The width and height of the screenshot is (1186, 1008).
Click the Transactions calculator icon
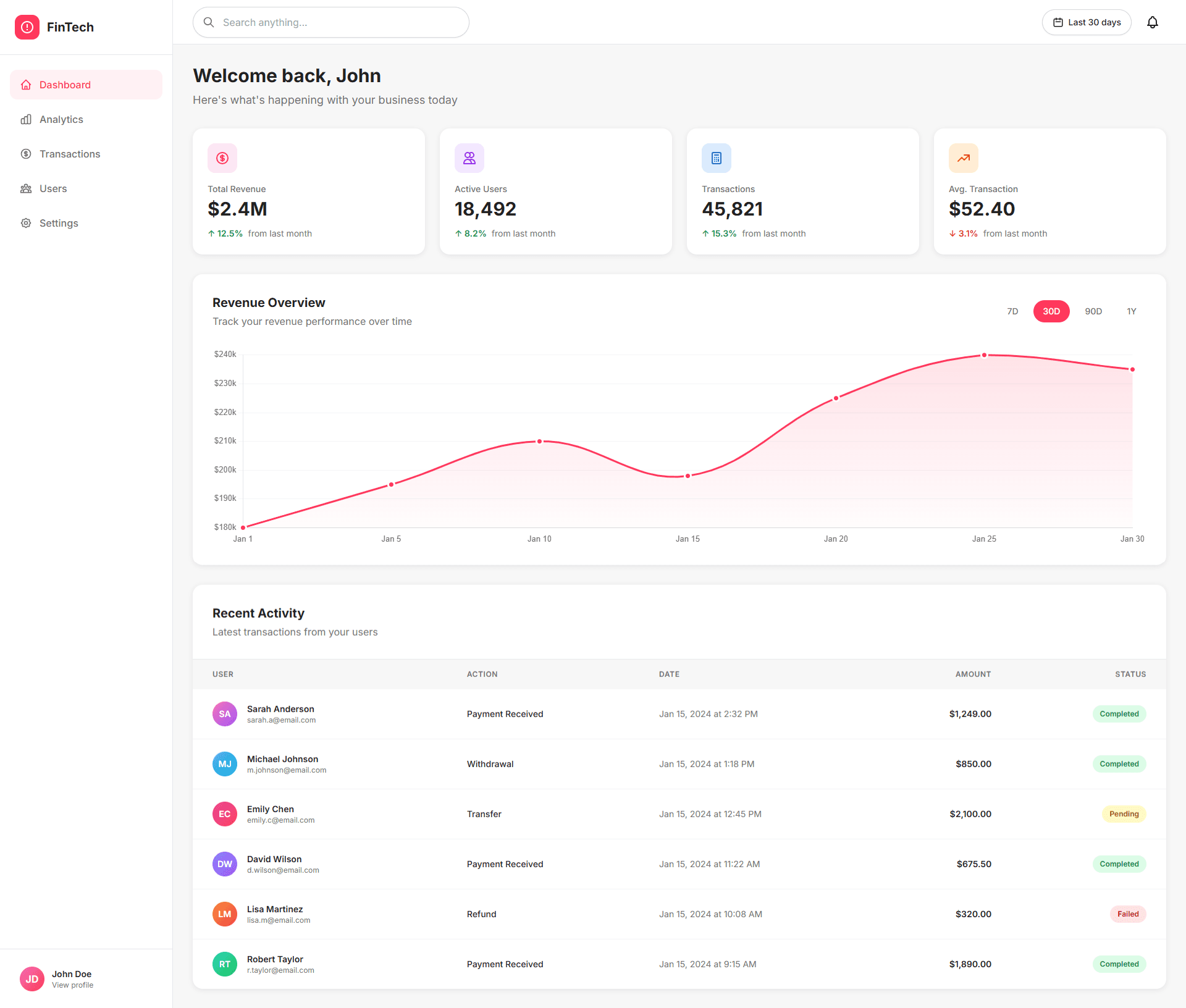(x=717, y=158)
